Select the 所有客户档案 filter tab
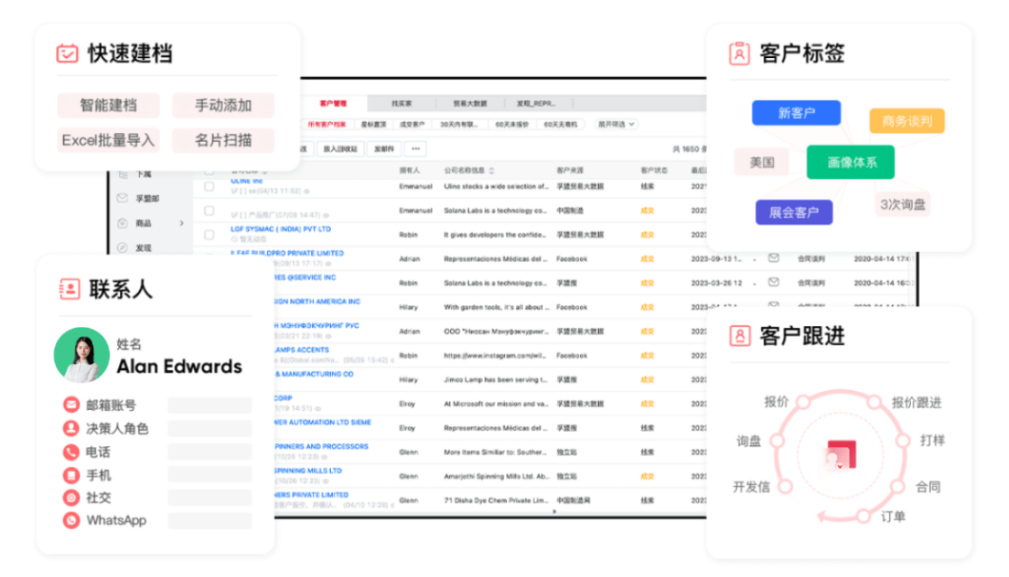The image size is (1009, 577). (x=327, y=124)
